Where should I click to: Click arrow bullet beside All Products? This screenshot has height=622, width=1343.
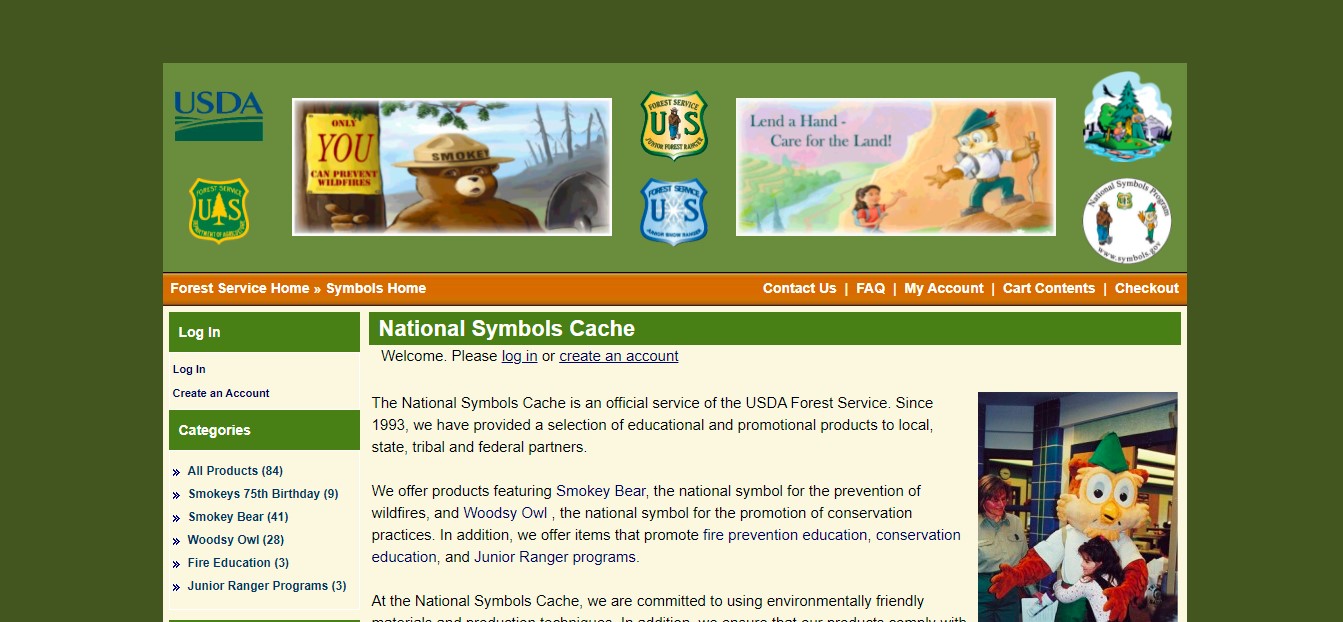(176, 472)
